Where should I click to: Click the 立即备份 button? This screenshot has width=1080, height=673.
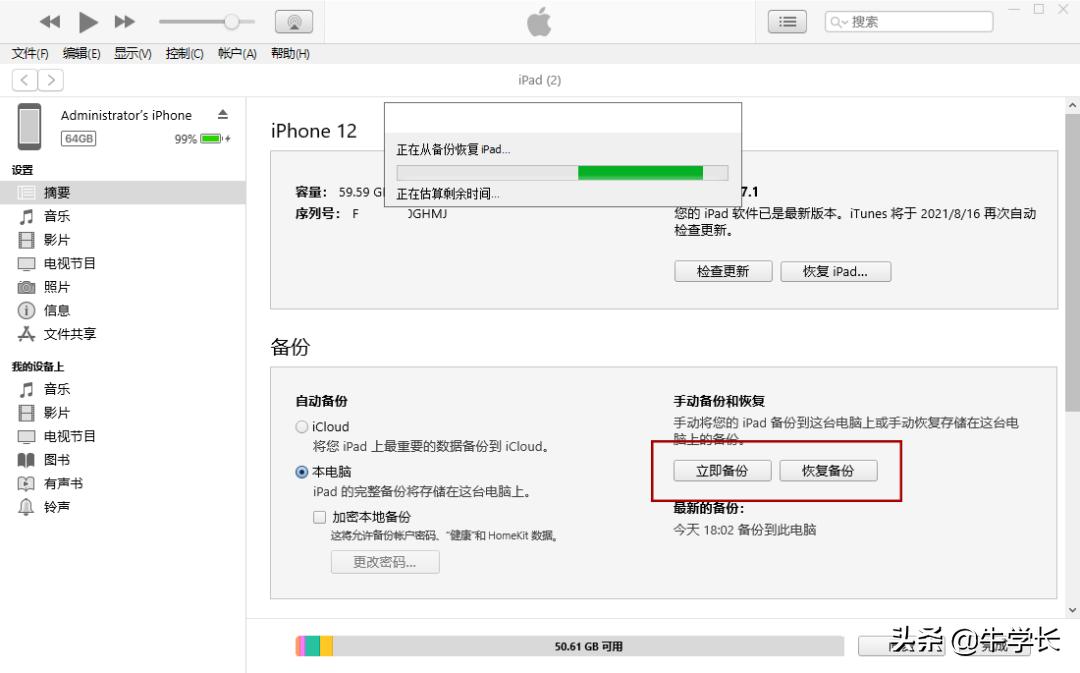tap(722, 470)
